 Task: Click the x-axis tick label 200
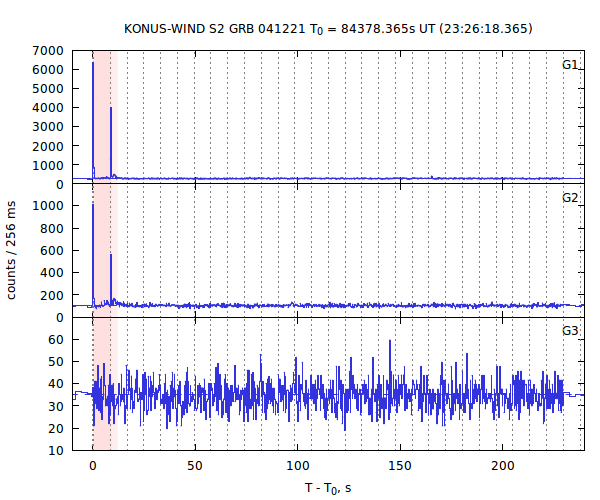[x=502, y=466]
